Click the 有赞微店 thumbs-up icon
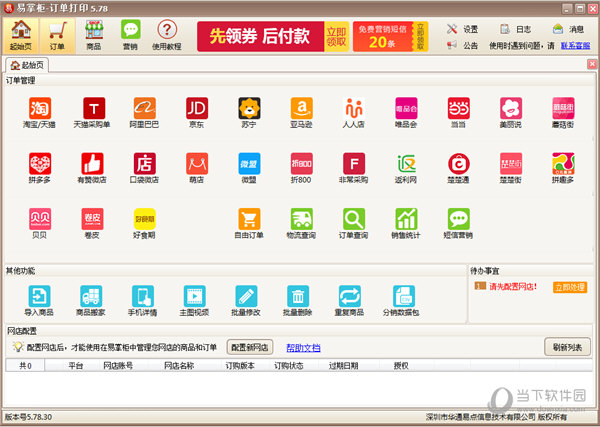600x427 pixels. 92,164
